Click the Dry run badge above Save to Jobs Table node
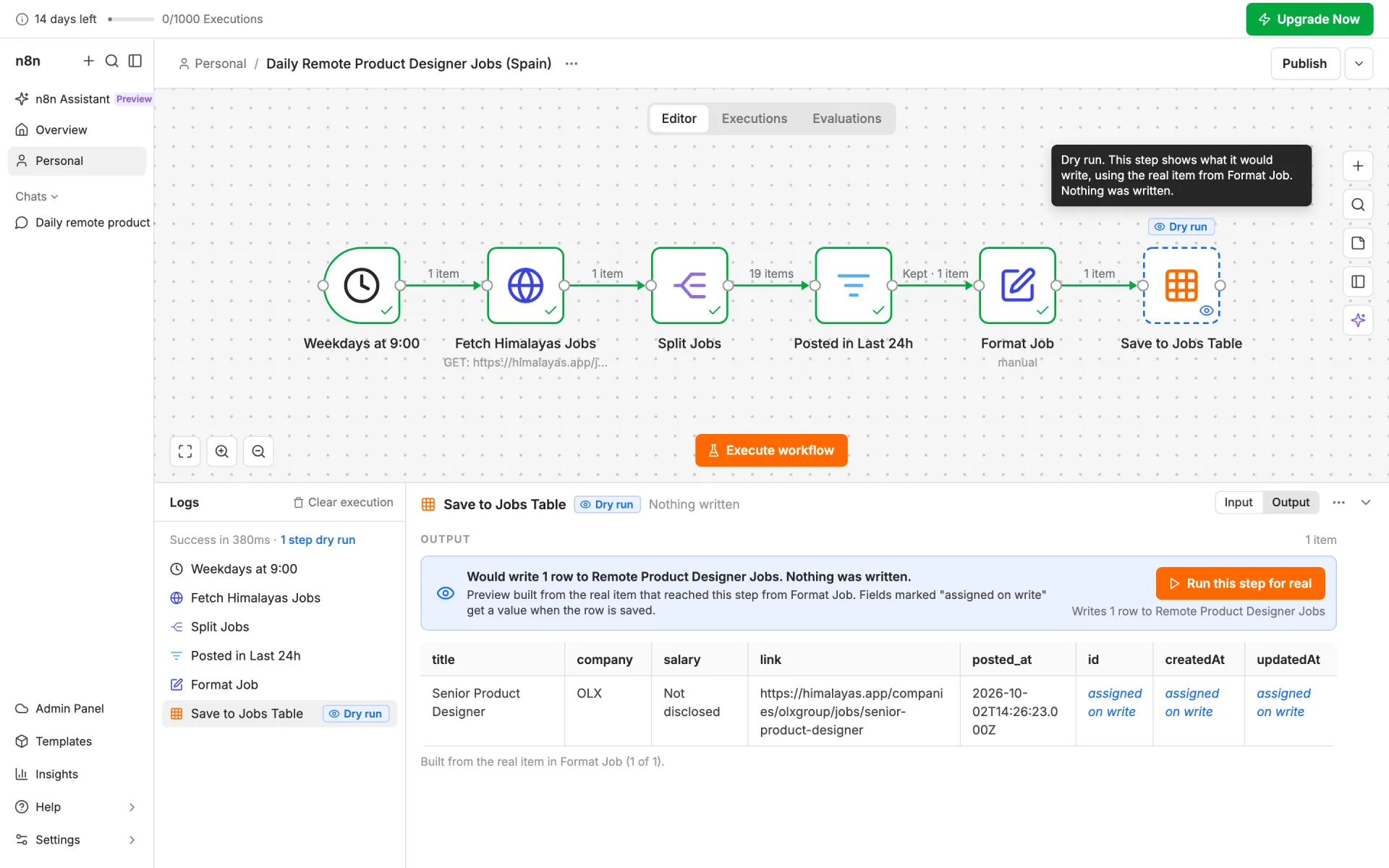Viewport: 1389px width, 868px height. [1181, 226]
